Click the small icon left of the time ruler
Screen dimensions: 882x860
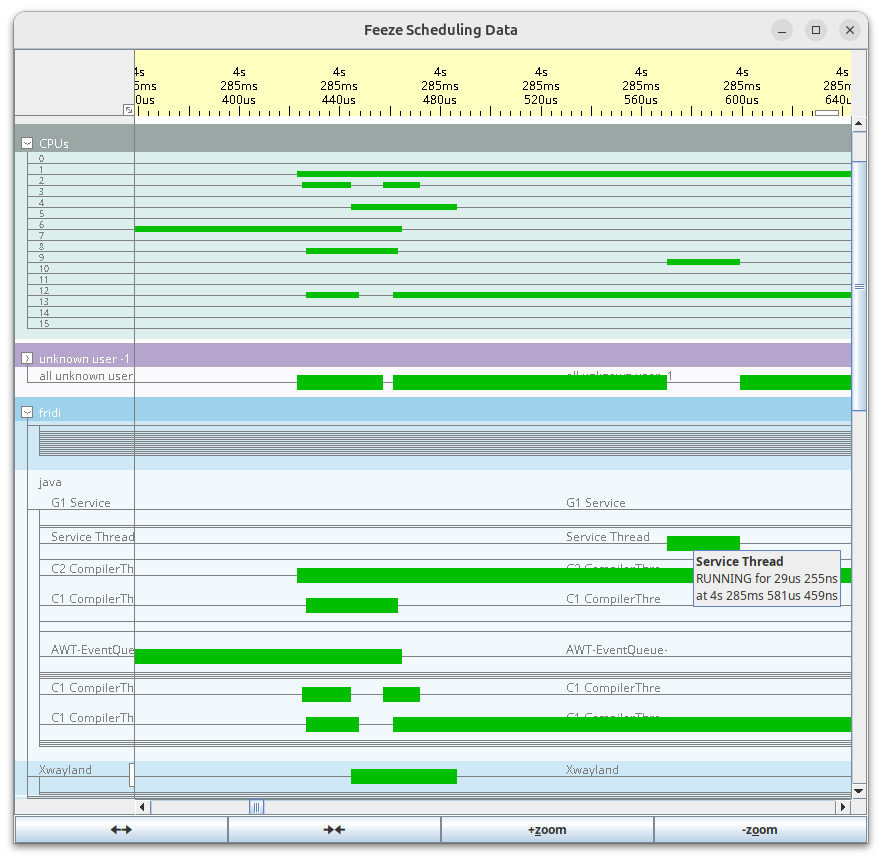tap(128, 110)
